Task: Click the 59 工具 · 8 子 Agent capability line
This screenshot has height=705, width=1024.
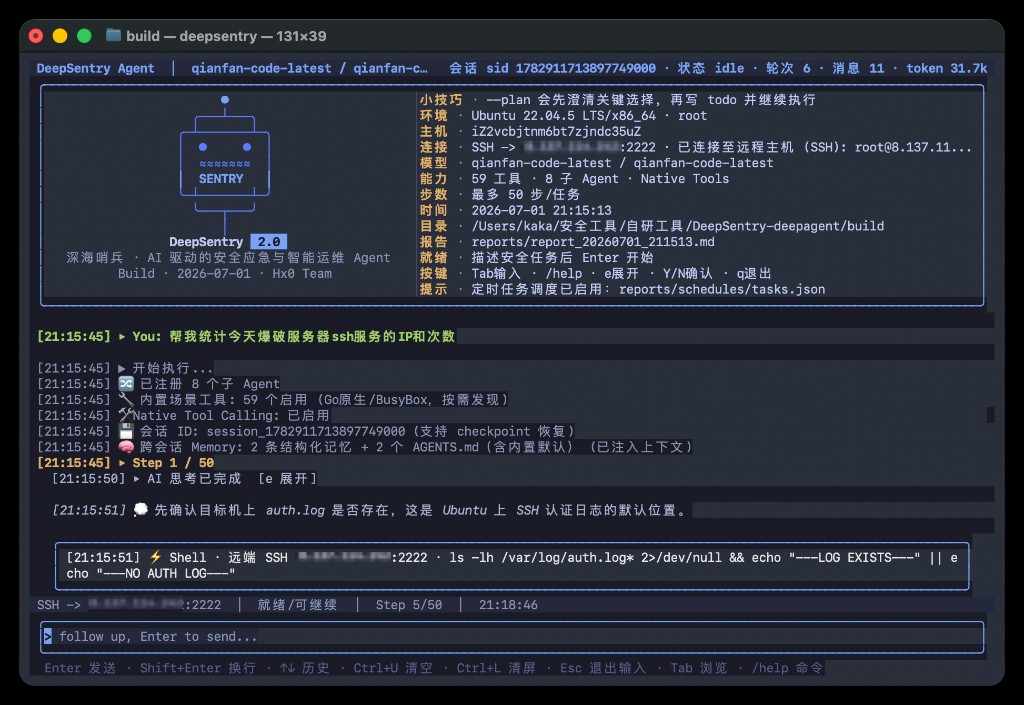Action: click(x=600, y=179)
